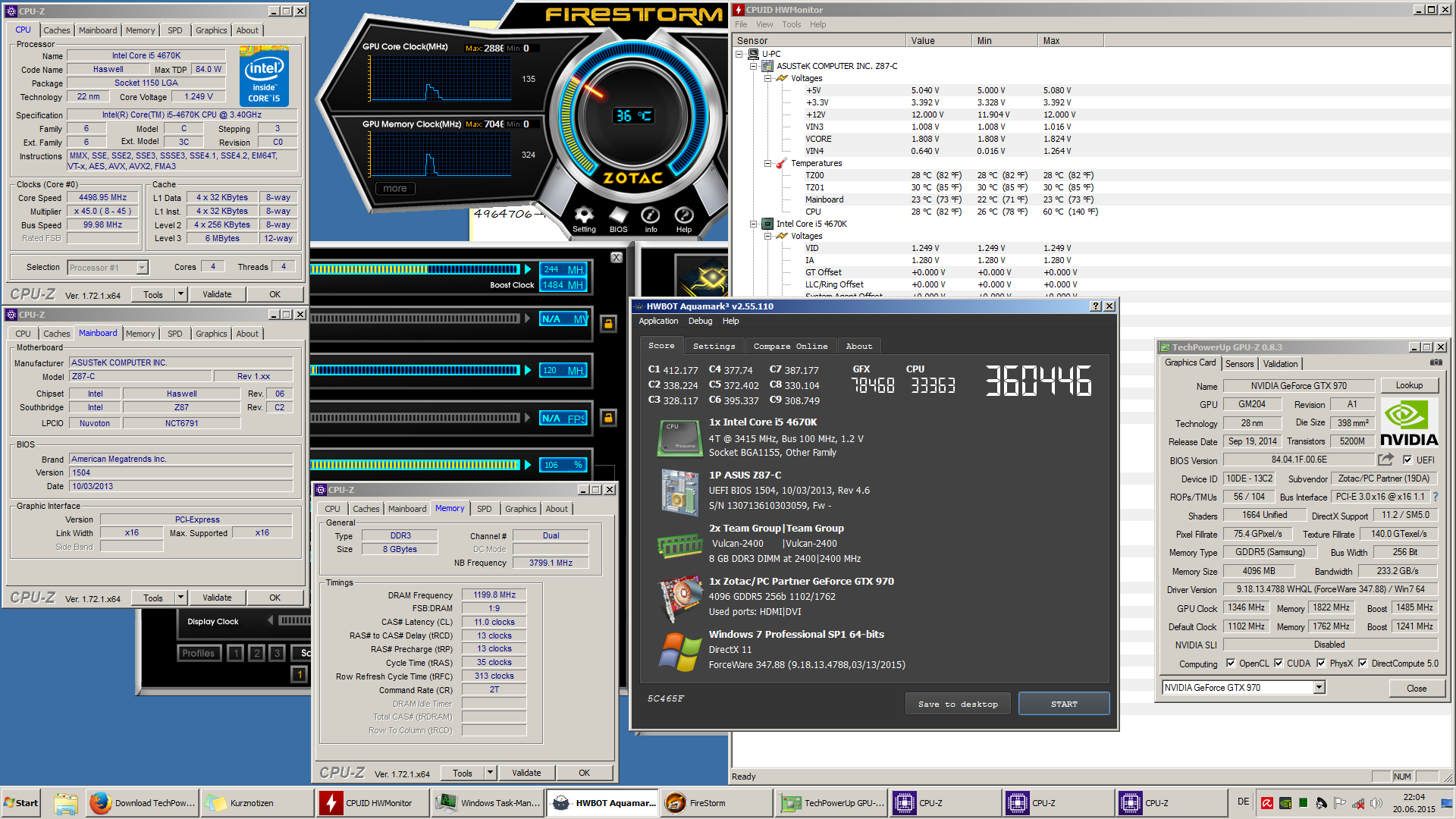This screenshot has width=1456, height=819.
Task: Collapse ASUSTeK COMPUTER INC. Z87-C node
Action: tap(754, 66)
